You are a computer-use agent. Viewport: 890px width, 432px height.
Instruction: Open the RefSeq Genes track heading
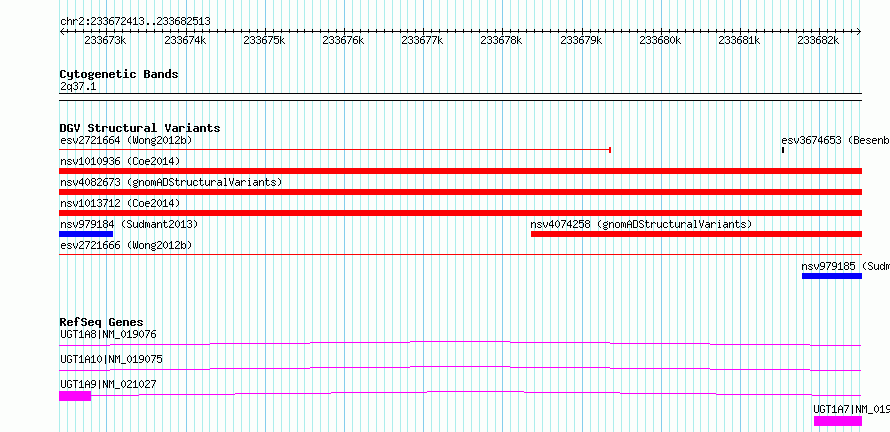click(x=102, y=322)
